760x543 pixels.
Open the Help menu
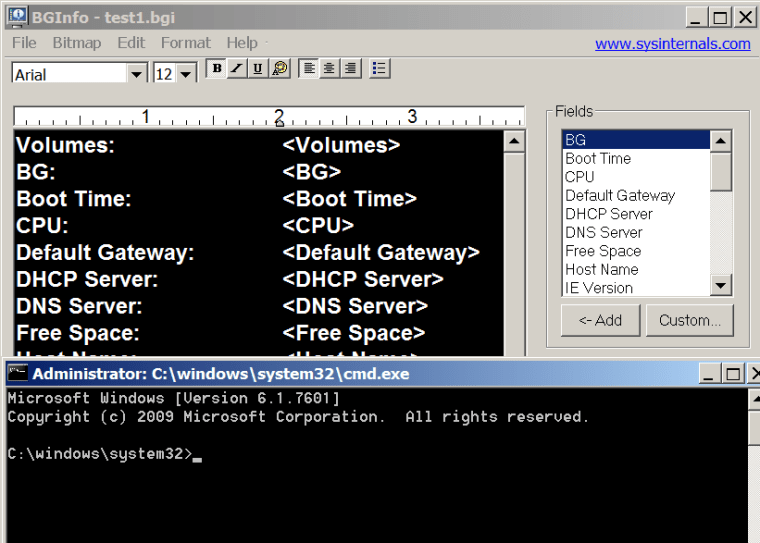242,43
